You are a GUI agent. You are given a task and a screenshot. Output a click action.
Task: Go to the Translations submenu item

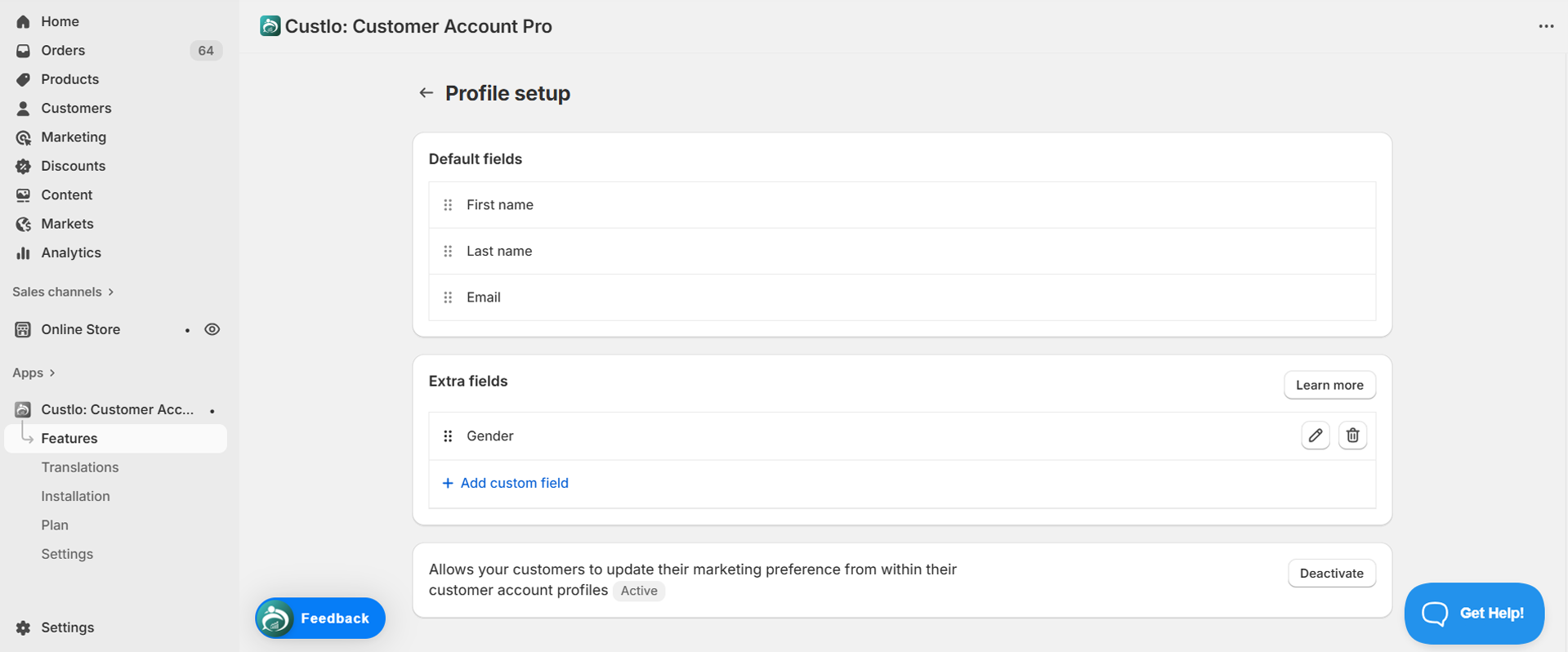click(x=80, y=467)
